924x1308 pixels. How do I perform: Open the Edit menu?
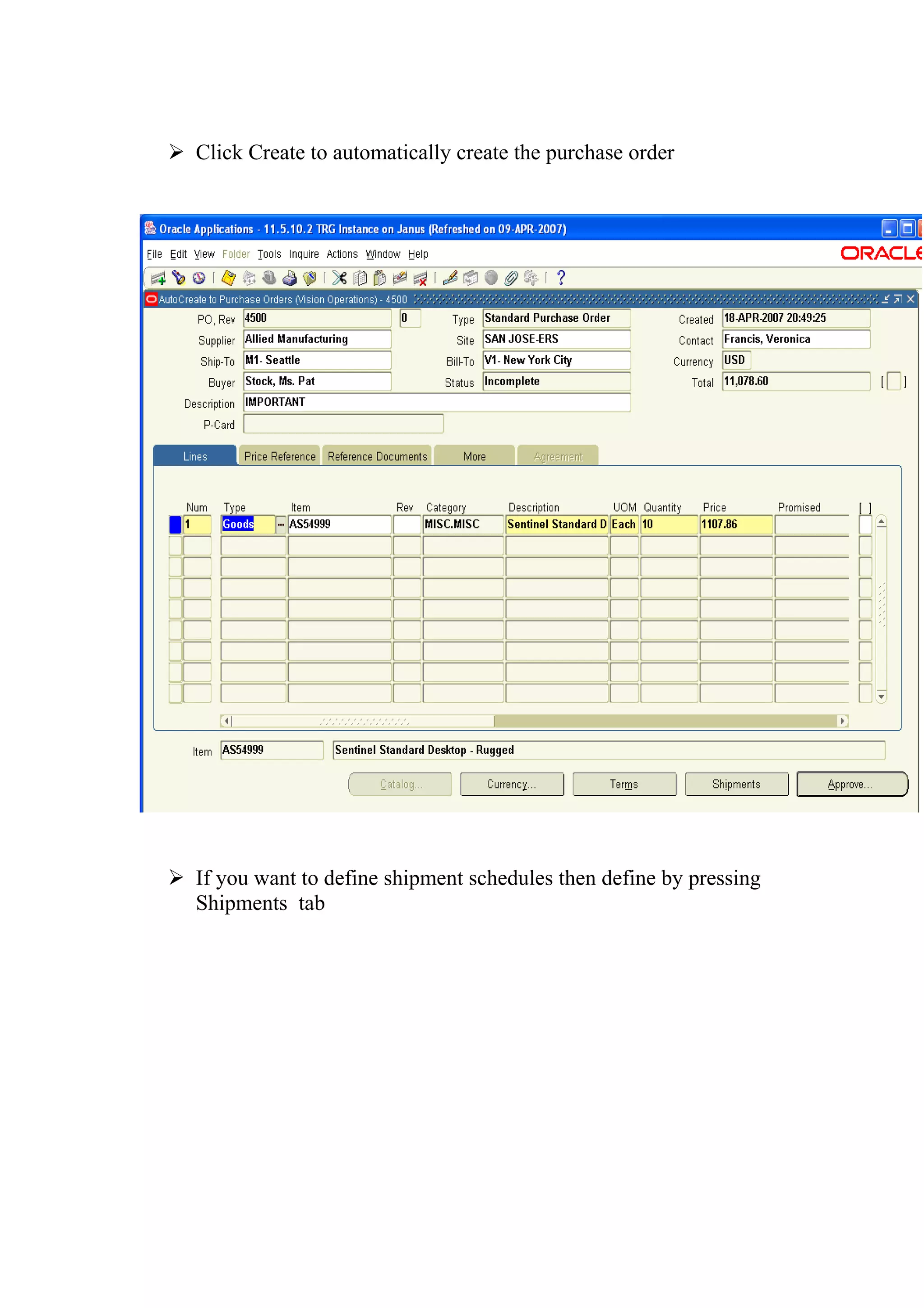pyautogui.click(x=178, y=255)
